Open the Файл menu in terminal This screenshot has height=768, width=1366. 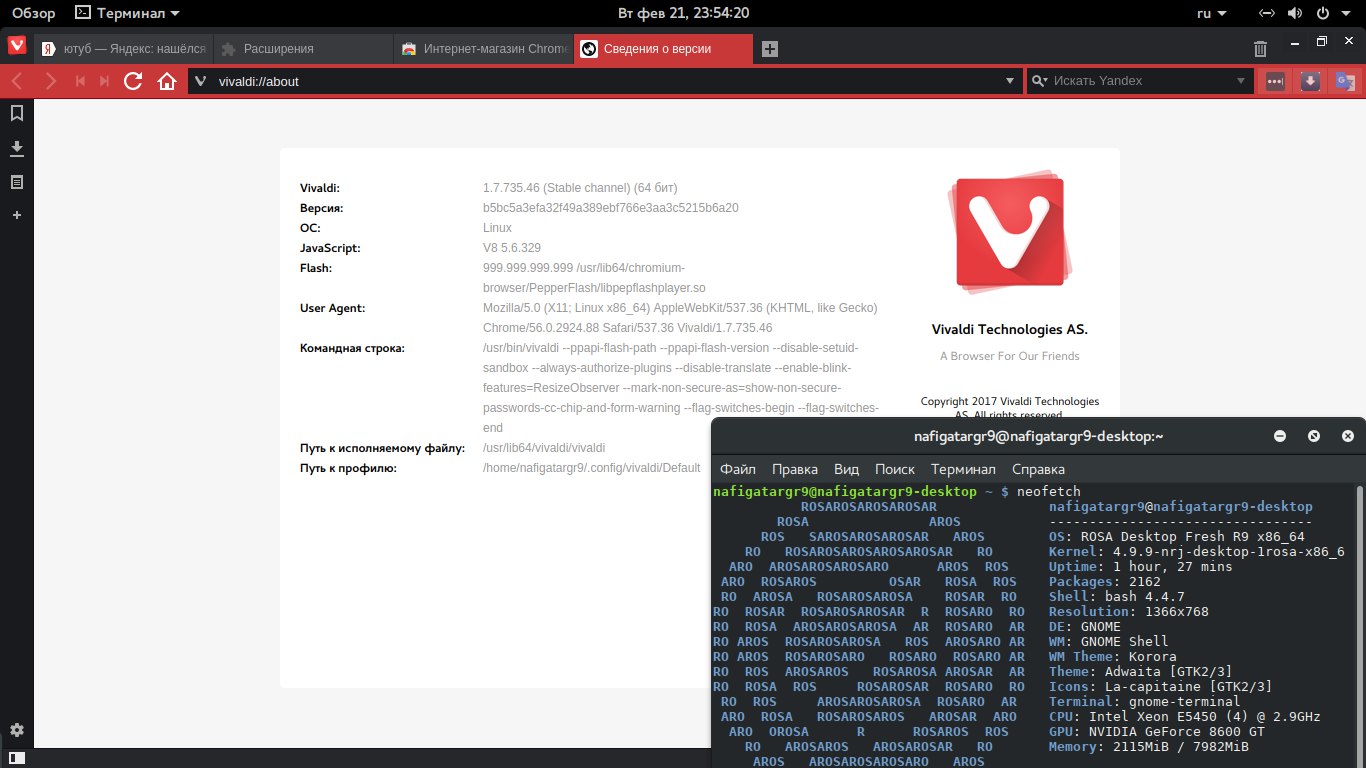coord(738,469)
